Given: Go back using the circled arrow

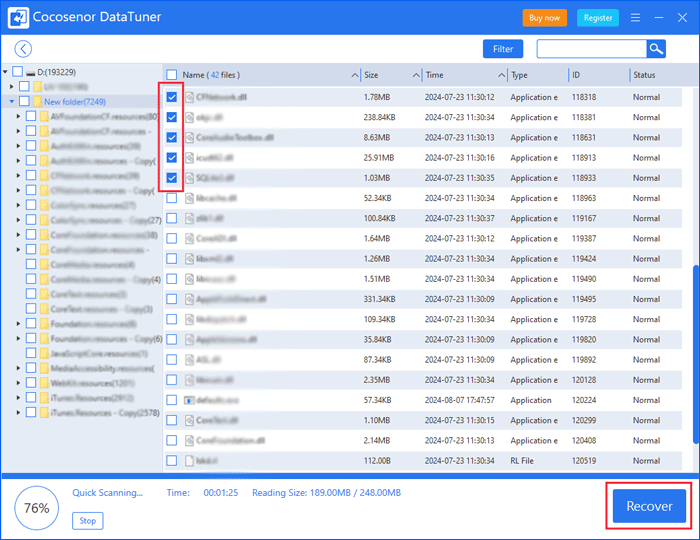Looking at the screenshot, I should [23, 49].
